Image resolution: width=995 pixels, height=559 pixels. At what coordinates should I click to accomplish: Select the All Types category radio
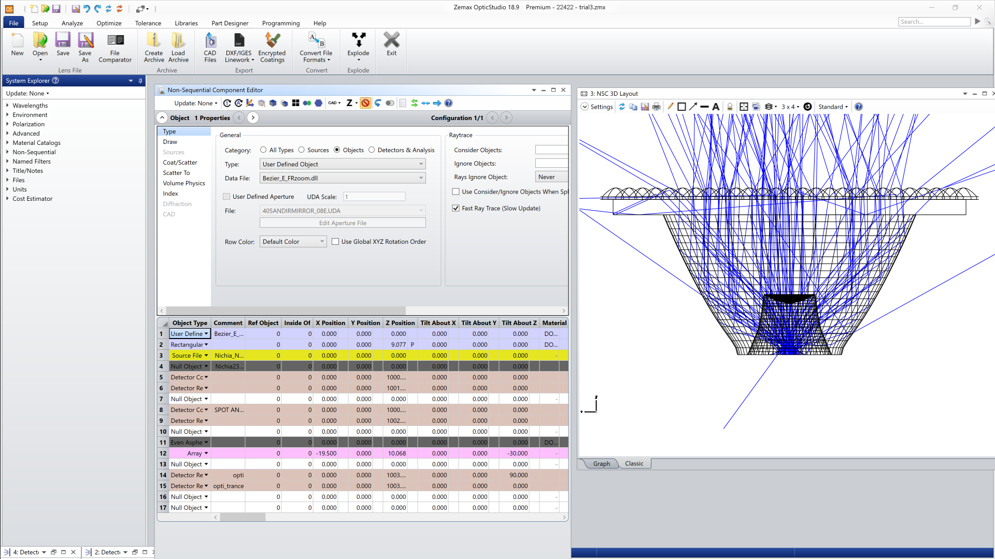tap(263, 150)
